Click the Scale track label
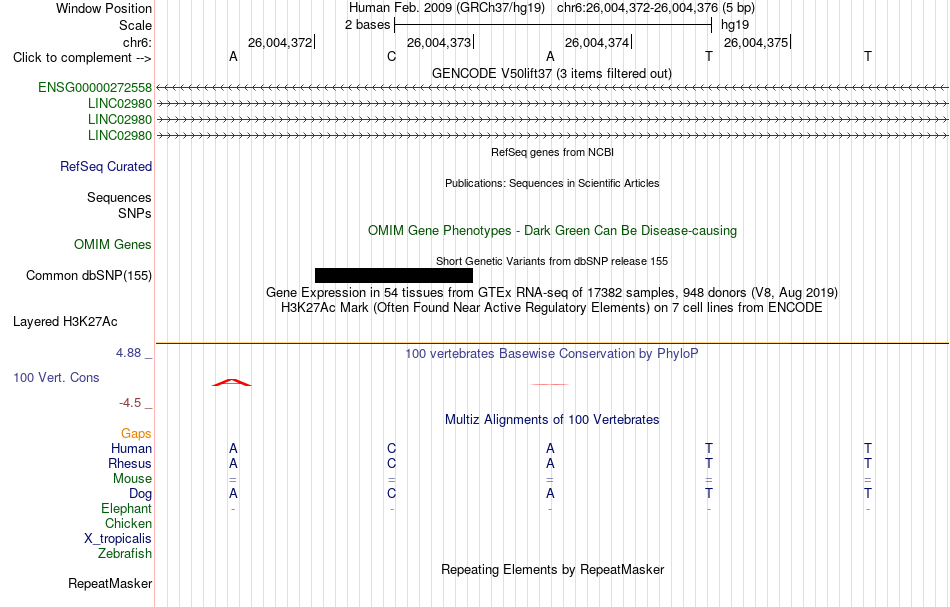 (135, 25)
